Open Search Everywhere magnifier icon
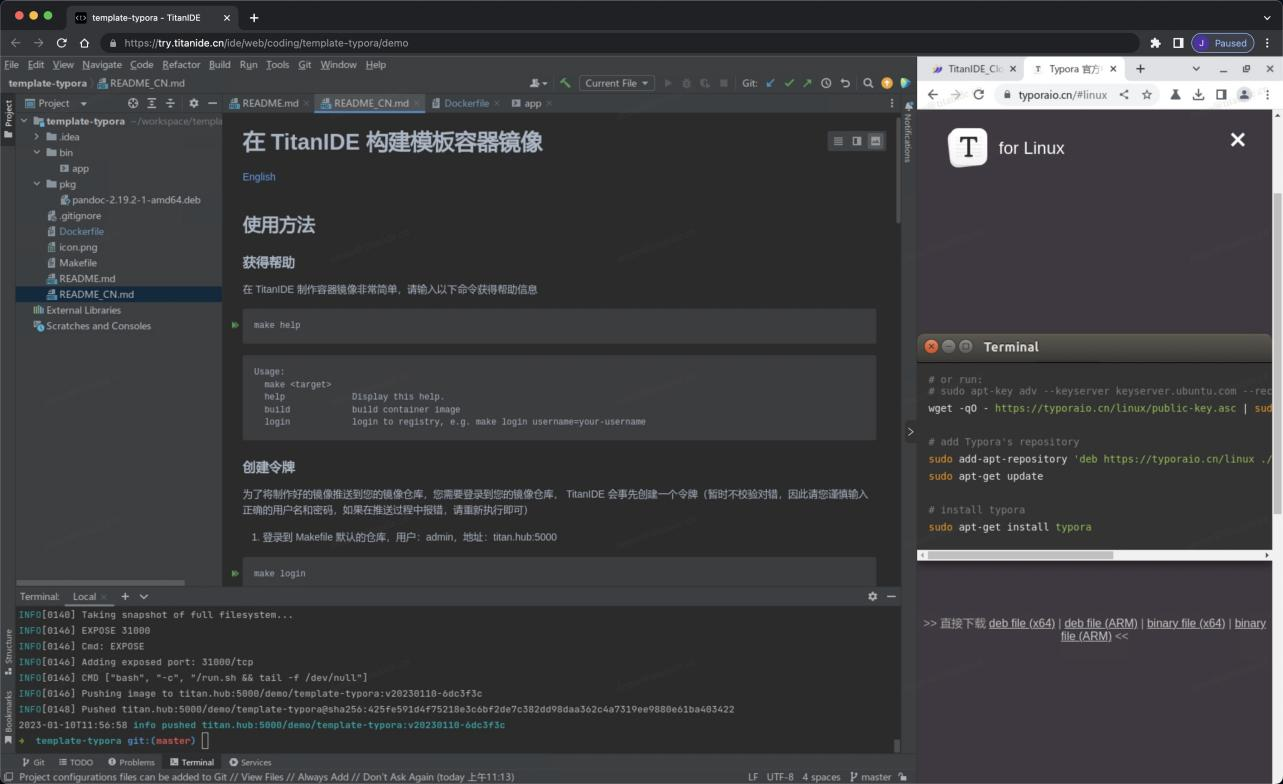This screenshot has width=1283, height=784. click(x=868, y=83)
